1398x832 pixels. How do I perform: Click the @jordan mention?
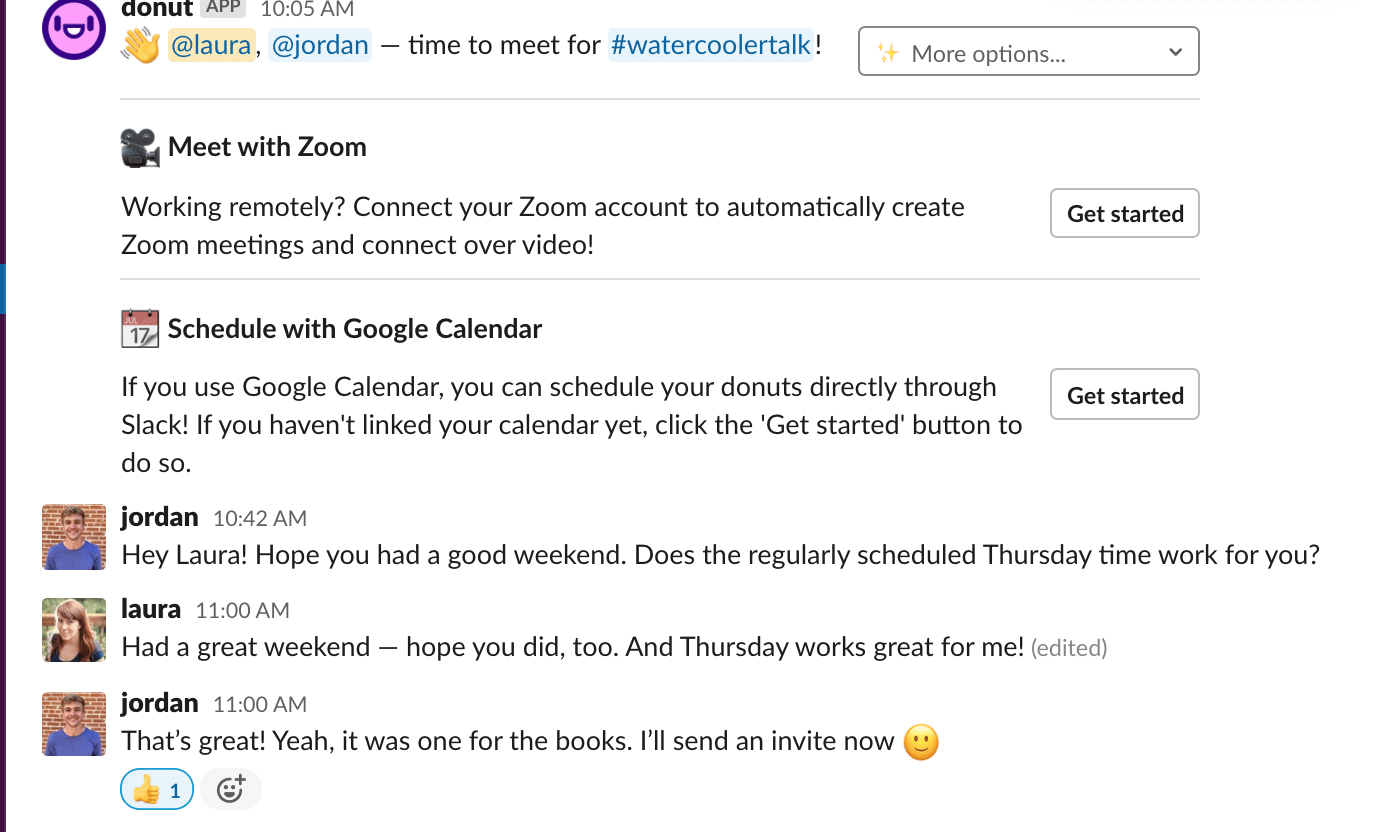click(x=320, y=45)
